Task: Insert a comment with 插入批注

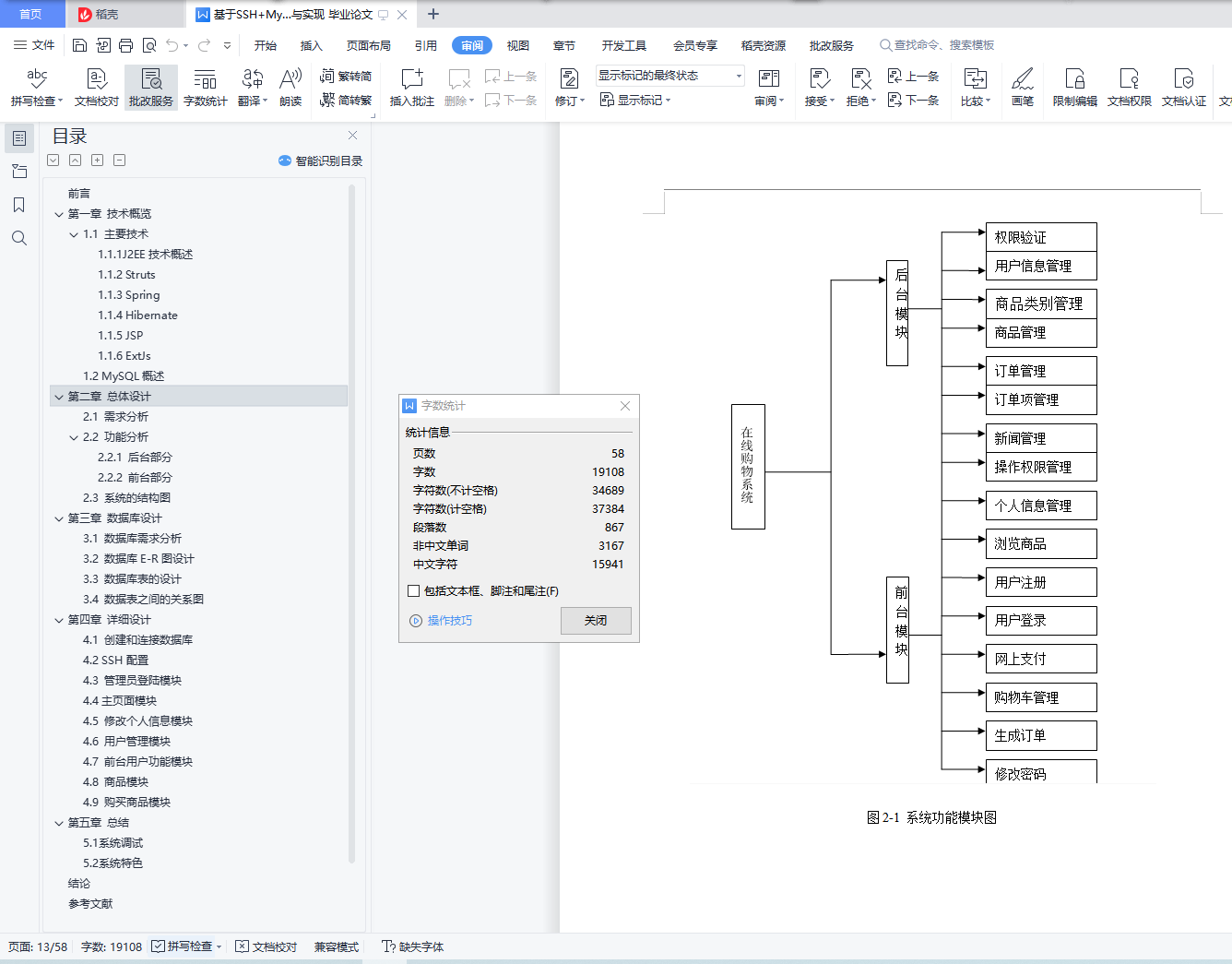Action: pyautogui.click(x=411, y=88)
